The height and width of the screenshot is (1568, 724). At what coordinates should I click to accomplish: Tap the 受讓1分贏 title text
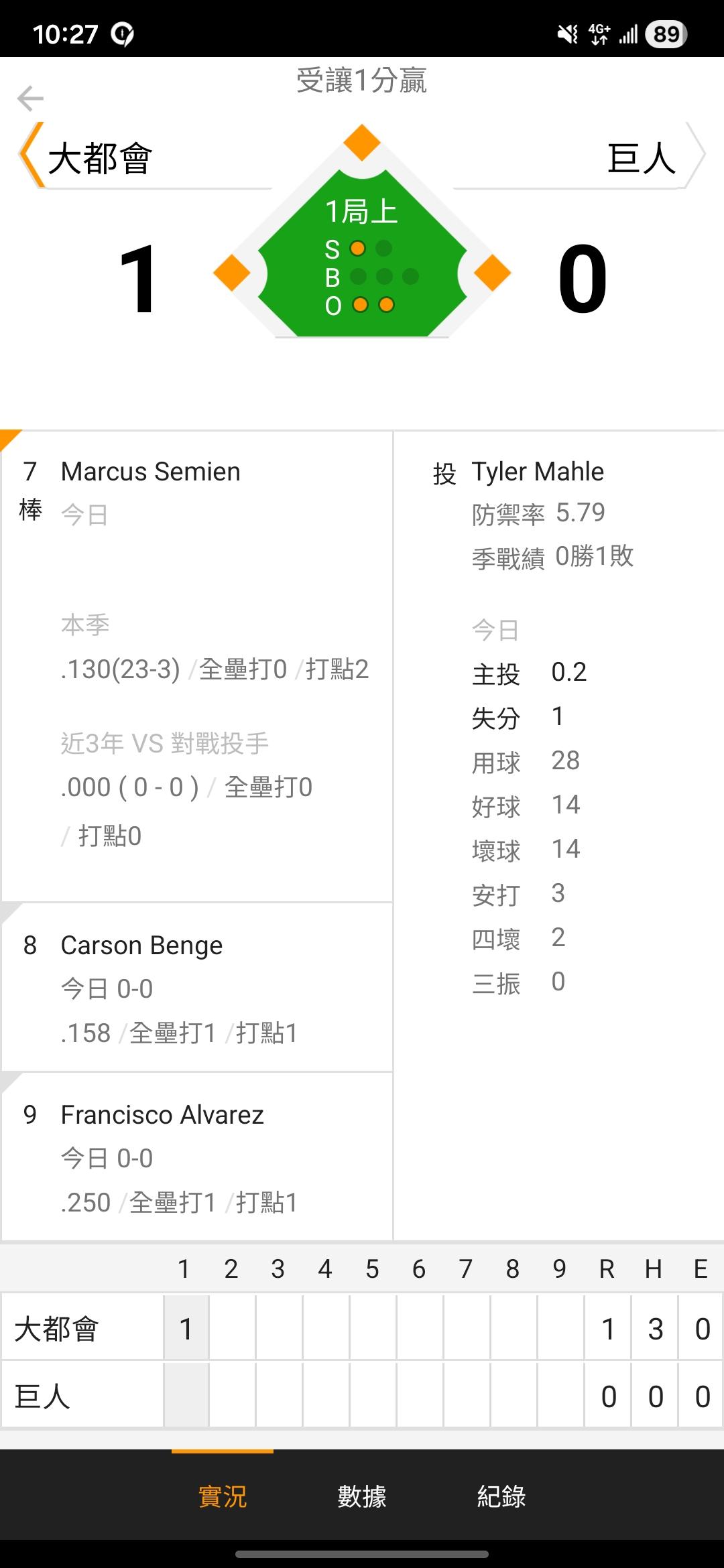362,80
